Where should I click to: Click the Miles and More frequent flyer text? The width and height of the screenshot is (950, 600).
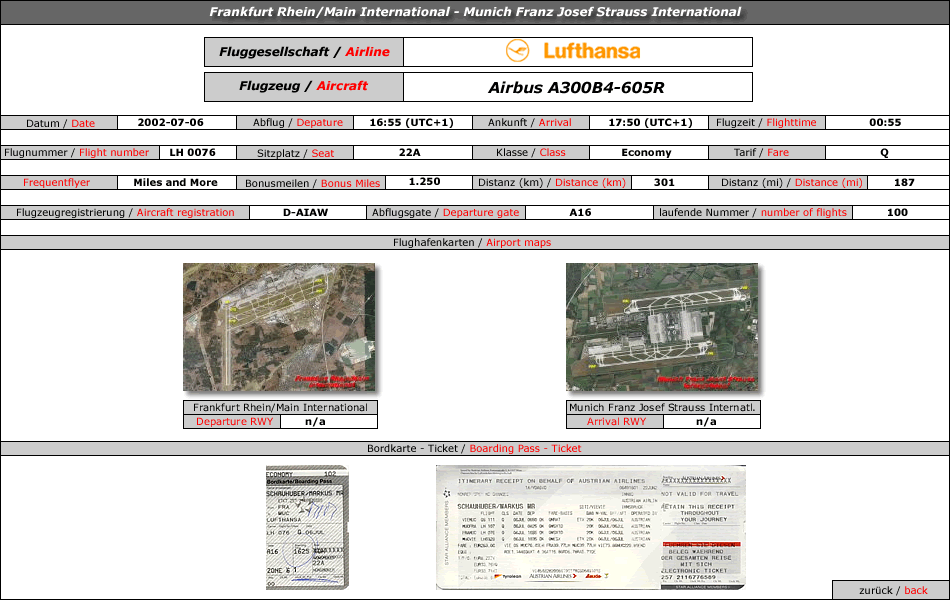click(175, 182)
